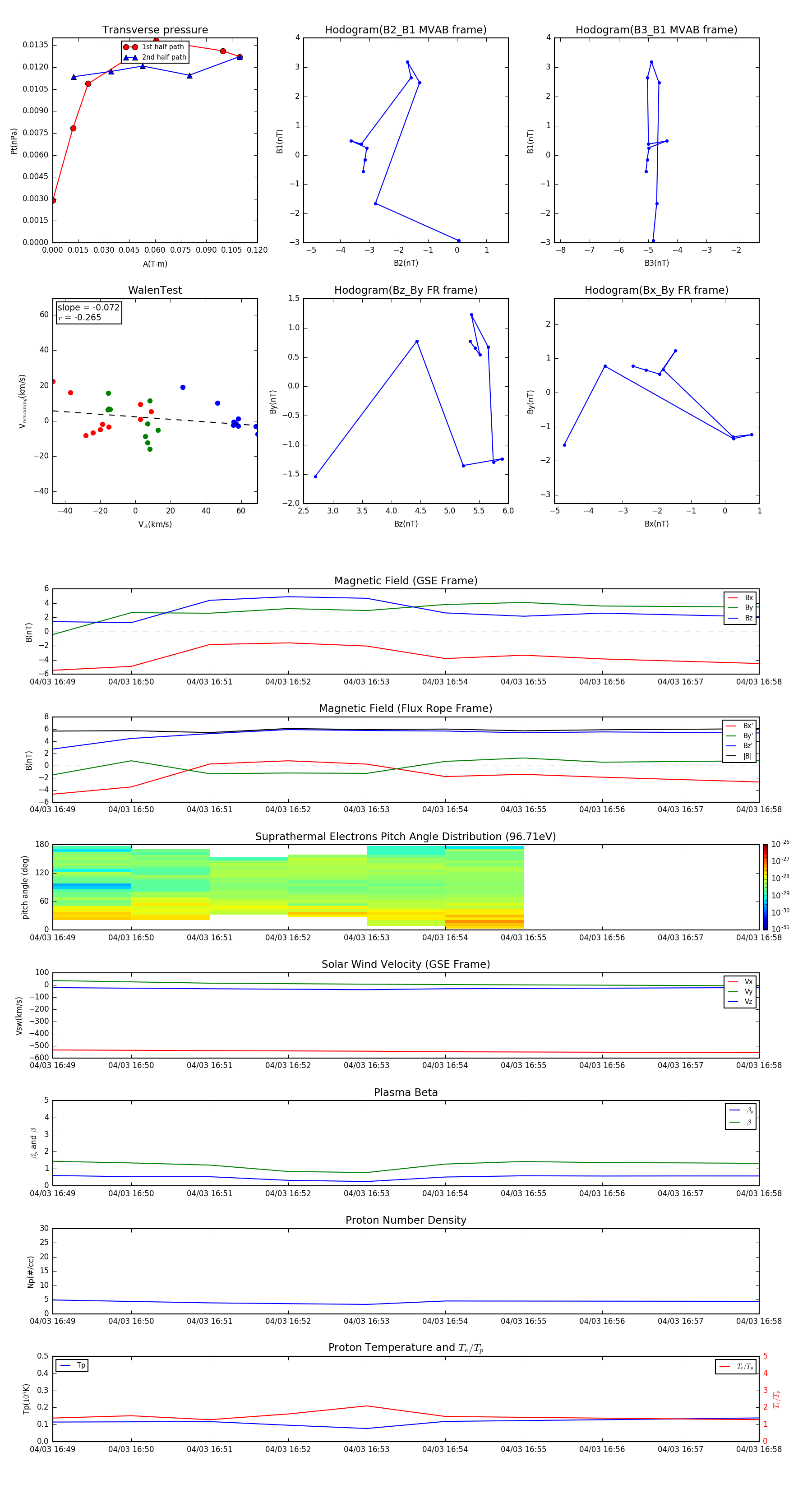This screenshot has width=812, height=1489.
Task: Click the 10^-31 colorbar tick label
Action: coord(780,929)
